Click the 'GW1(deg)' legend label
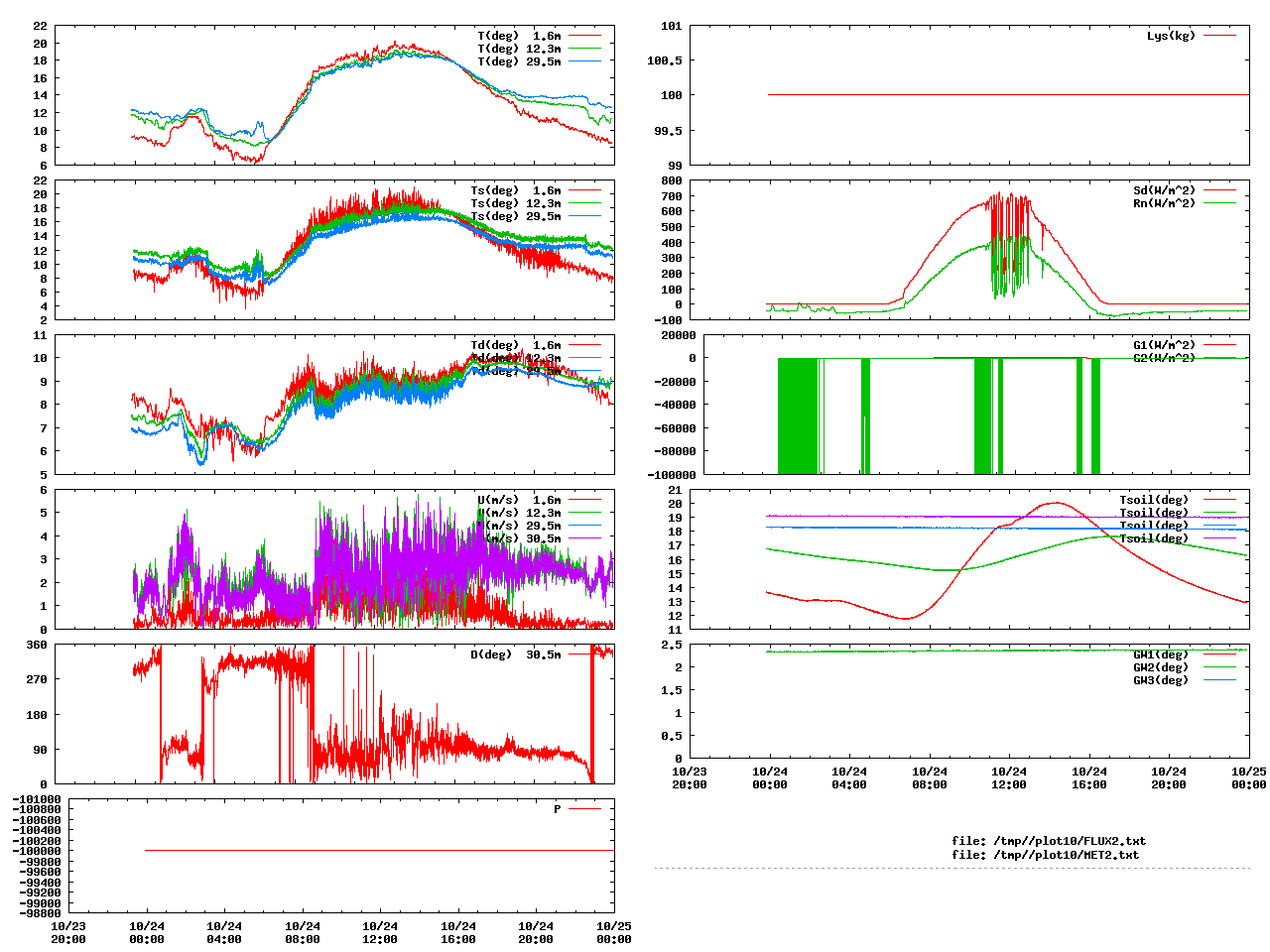1270x952 pixels. (x=1161, y=654)
